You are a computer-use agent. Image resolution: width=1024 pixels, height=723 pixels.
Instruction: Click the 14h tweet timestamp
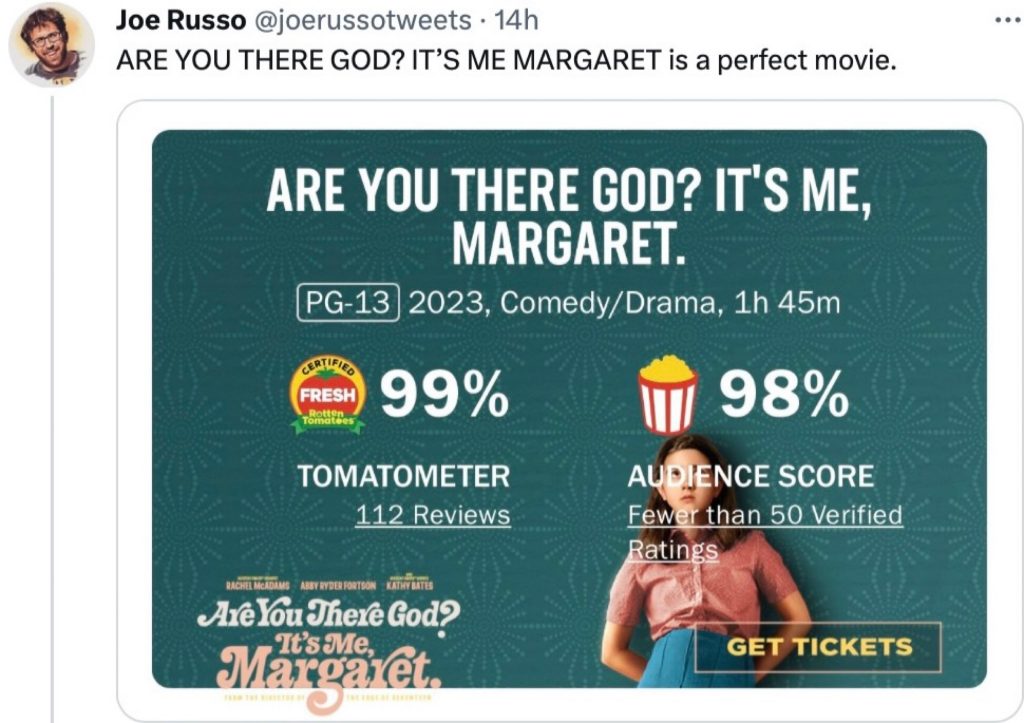coord(517,20)
